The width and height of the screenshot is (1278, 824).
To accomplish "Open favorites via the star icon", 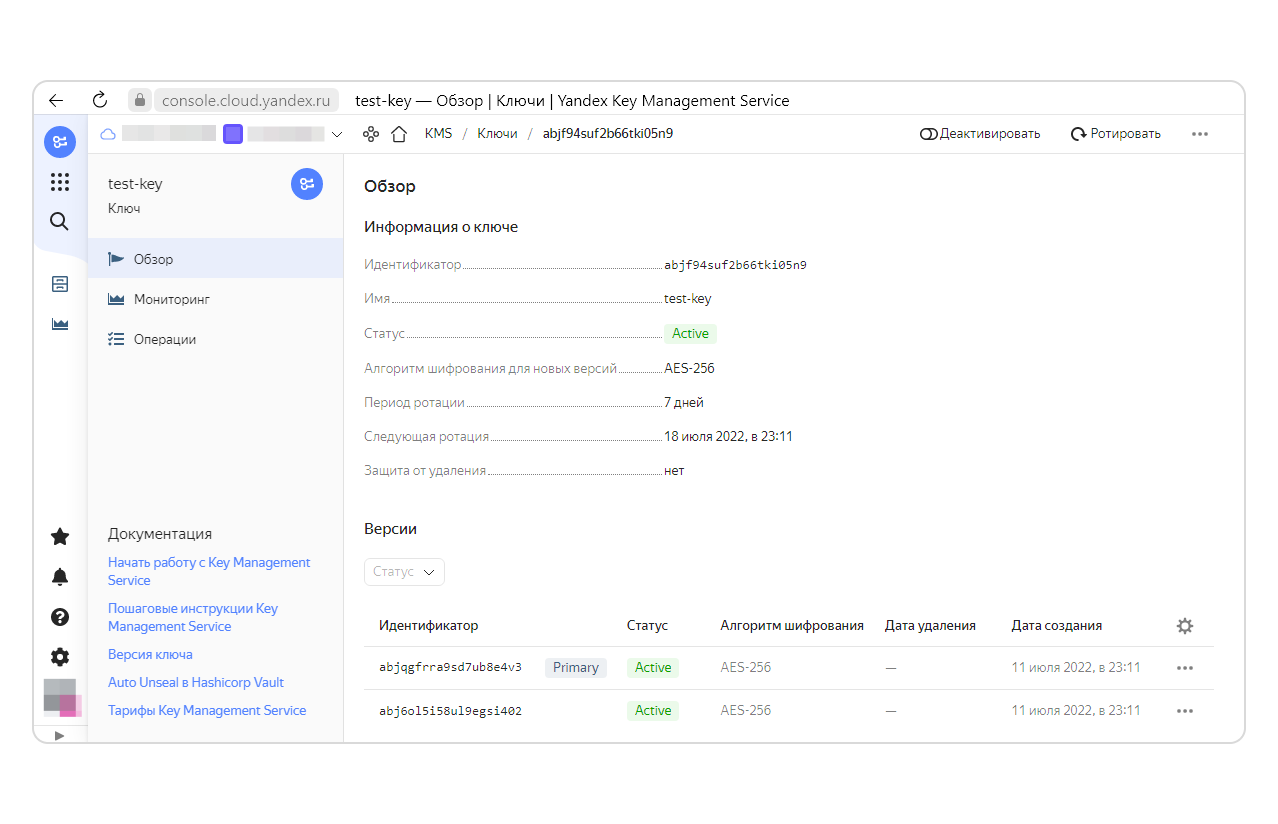I will 60,537.
